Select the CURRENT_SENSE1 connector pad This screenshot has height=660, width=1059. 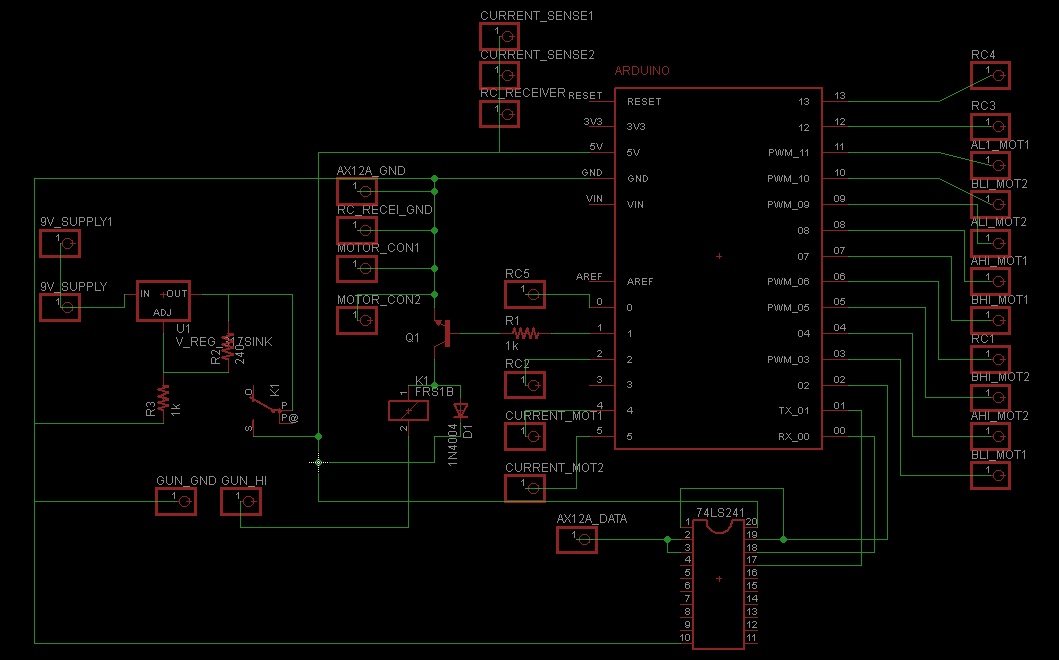pyautogui.click(x=500, y=35)
